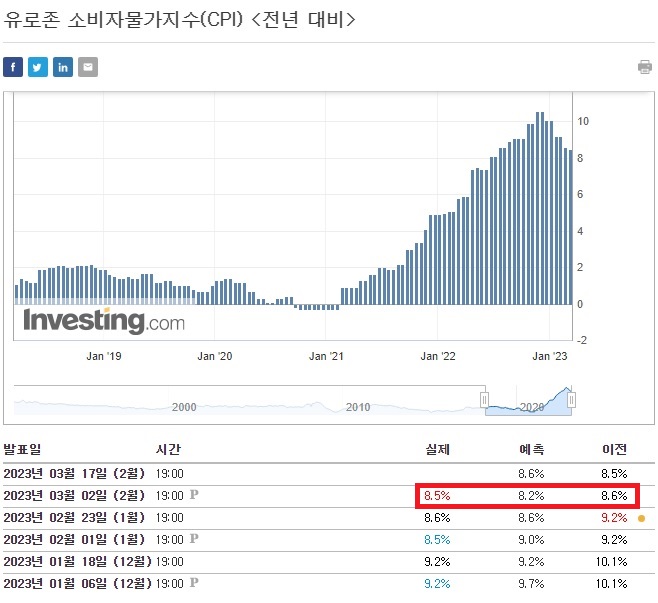Select the 2023년 02월 23일 (1월) row date
This screenshot has width=658, height=603.
[74, 517]
